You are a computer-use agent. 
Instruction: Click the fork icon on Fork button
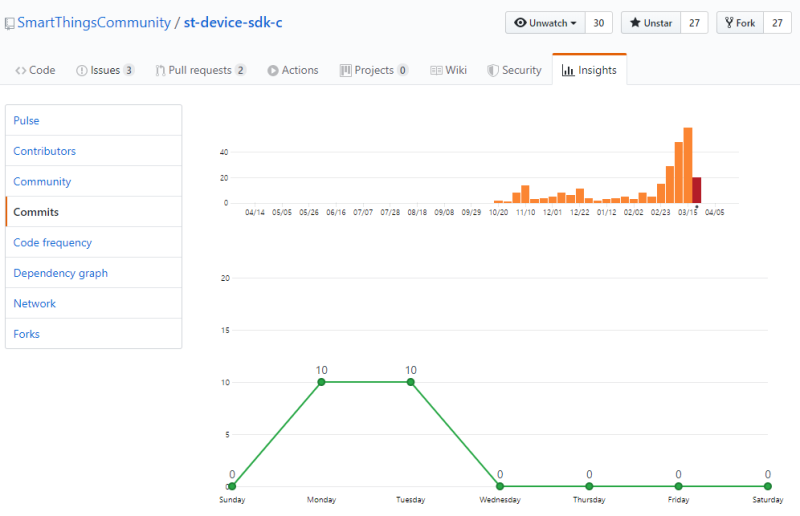[729, 23]
